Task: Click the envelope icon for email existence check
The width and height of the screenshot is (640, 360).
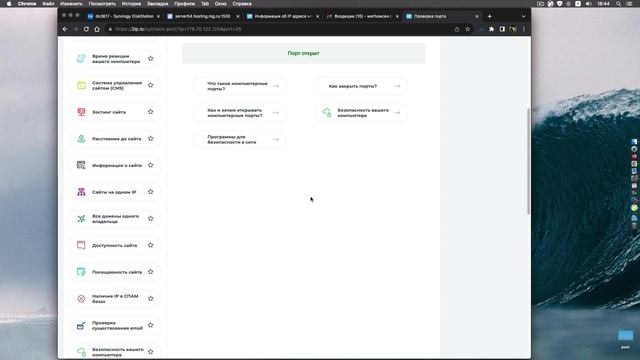Action: [81, 325]
